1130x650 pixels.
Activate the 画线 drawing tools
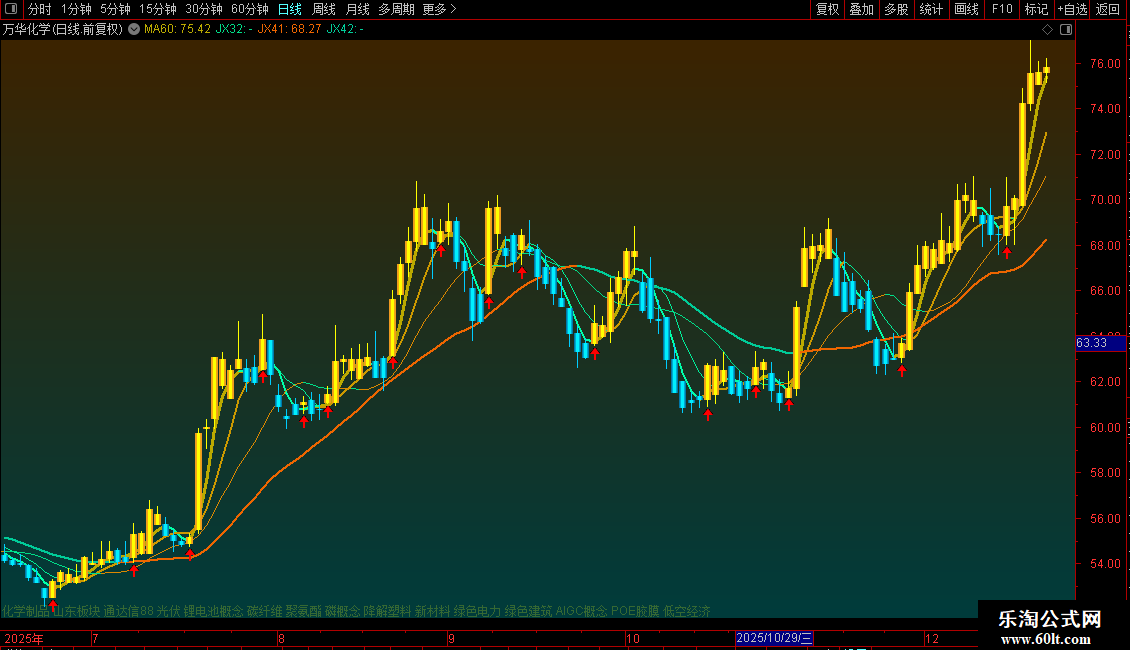coord(966,9)
